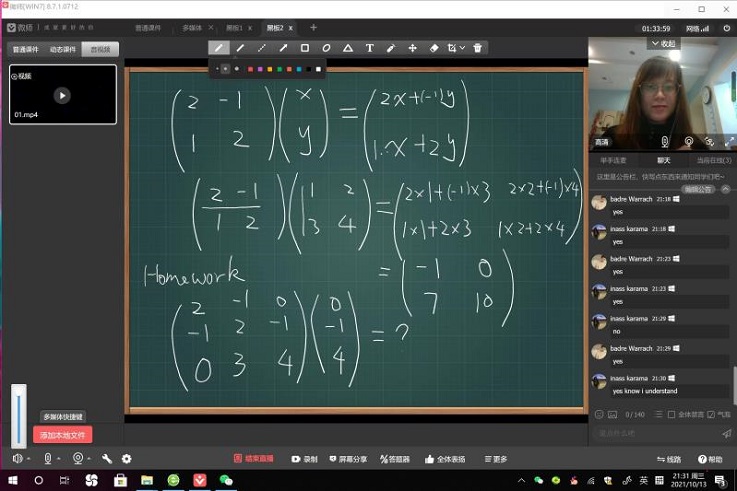Collapse the video panel with 收起
Screen dimensions: 737x491
coord(663,44)
